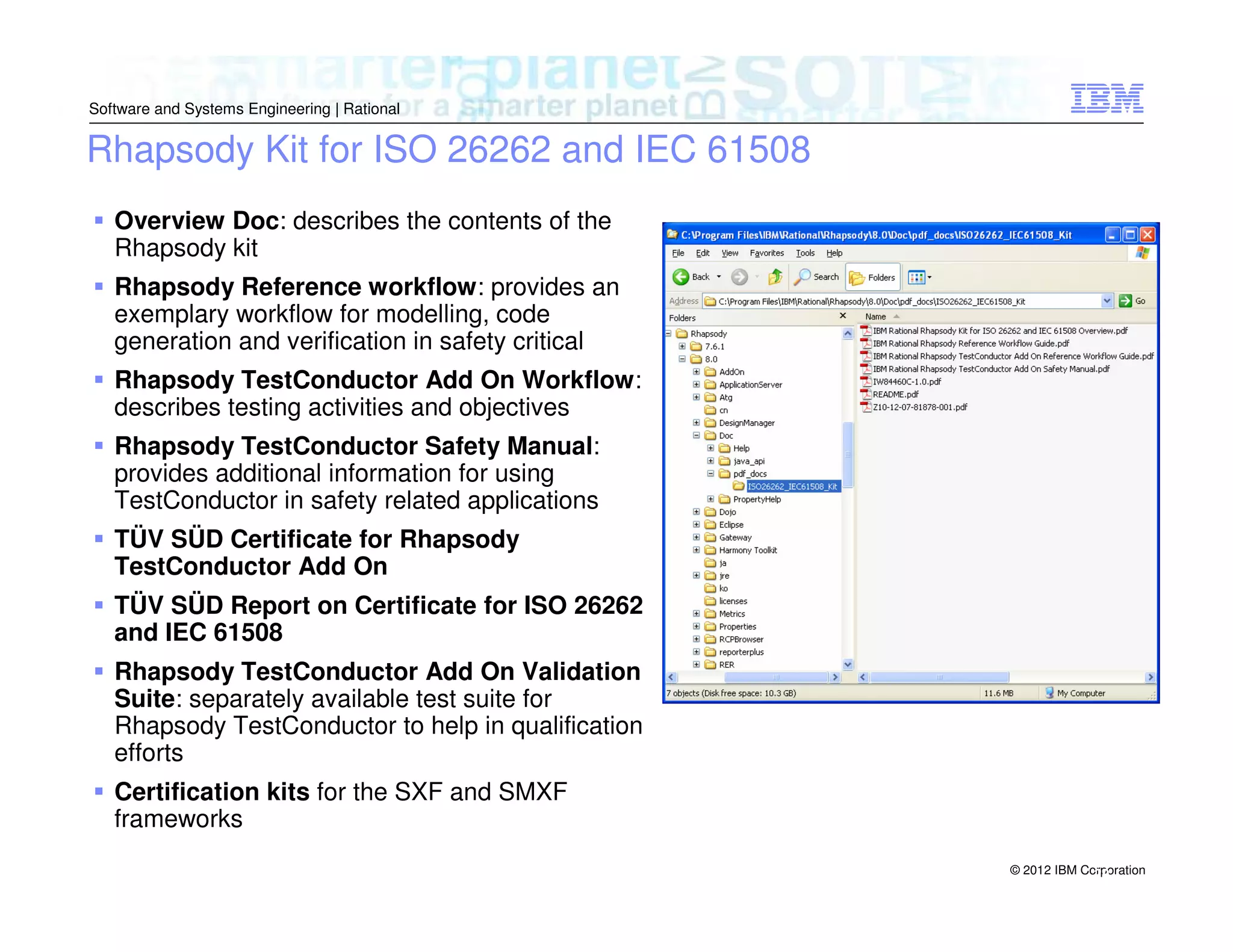Viewport: 1233px width, 952px height.
Task: Collapse the Rhapsody root folder node
Action: (x=668, y=333)
